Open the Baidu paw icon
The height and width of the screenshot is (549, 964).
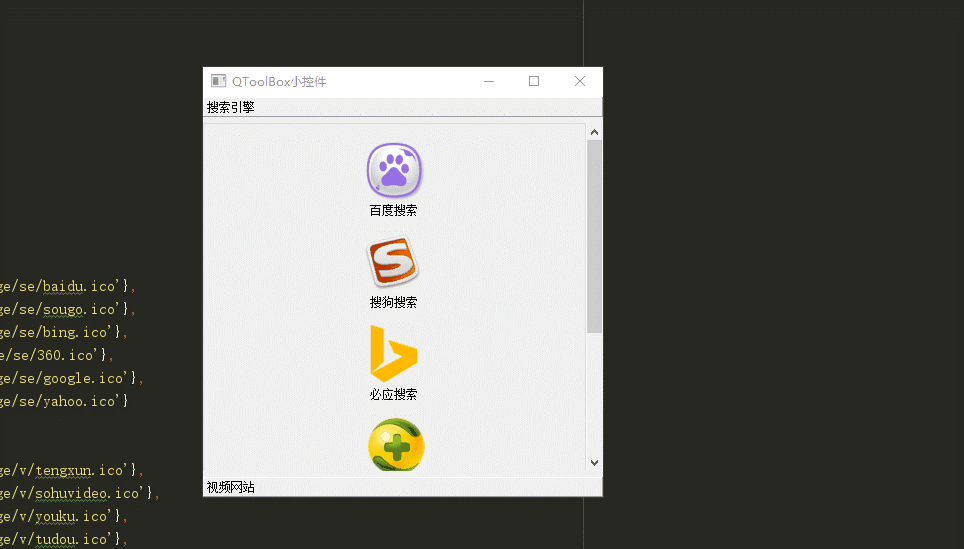(394, 170)
